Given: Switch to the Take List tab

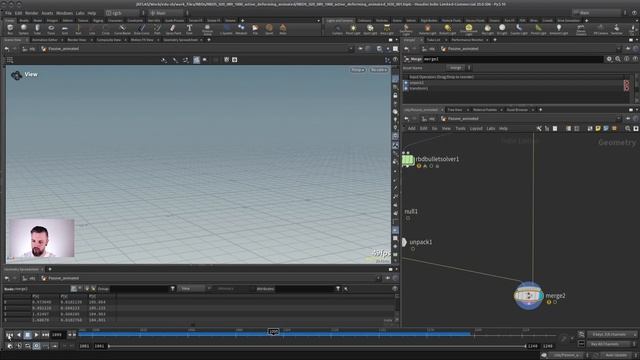Looking at the screenshot, I should coord(433,40).
